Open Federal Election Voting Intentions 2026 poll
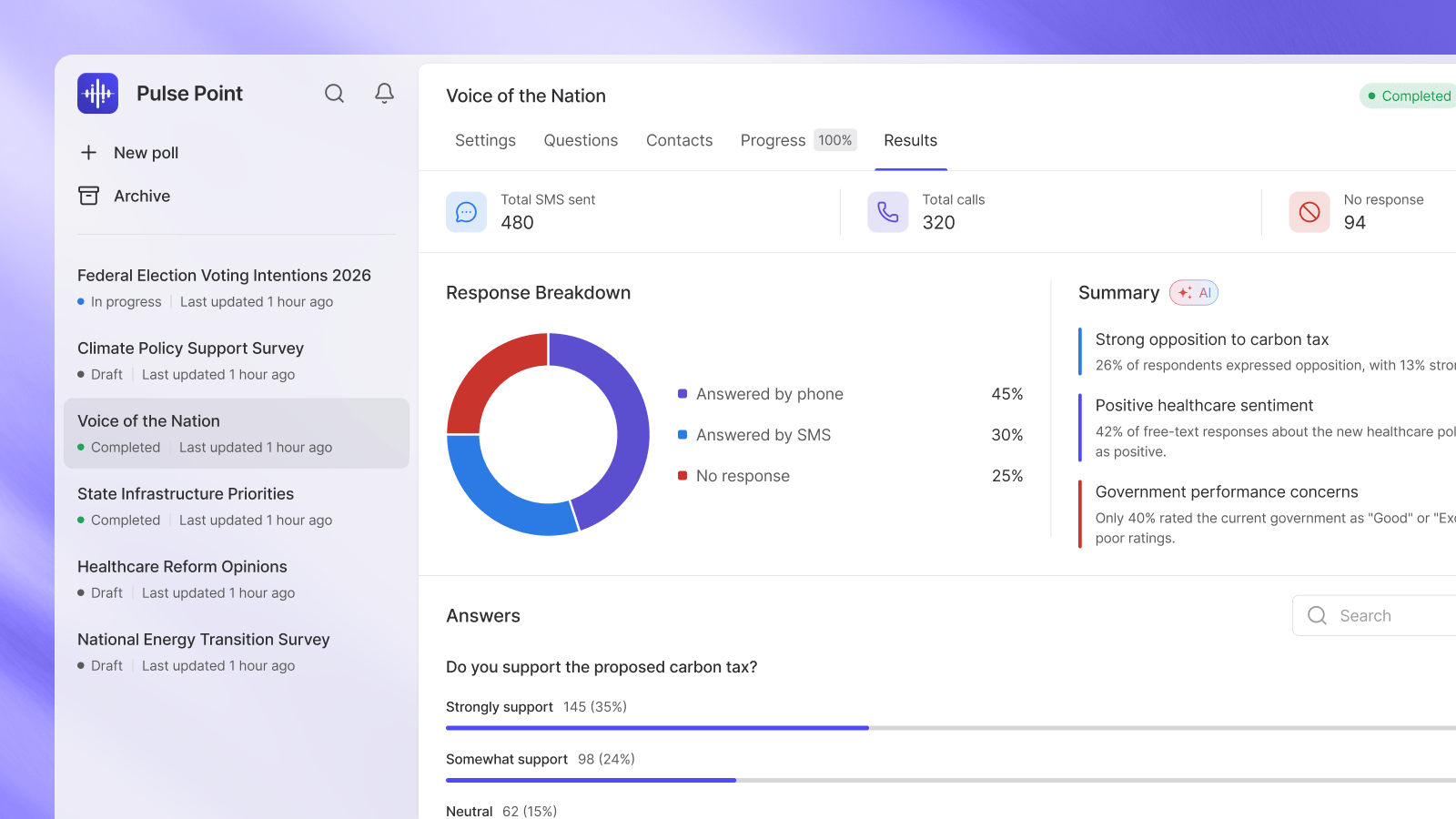 pyautogui.click(x=237, y=288)
